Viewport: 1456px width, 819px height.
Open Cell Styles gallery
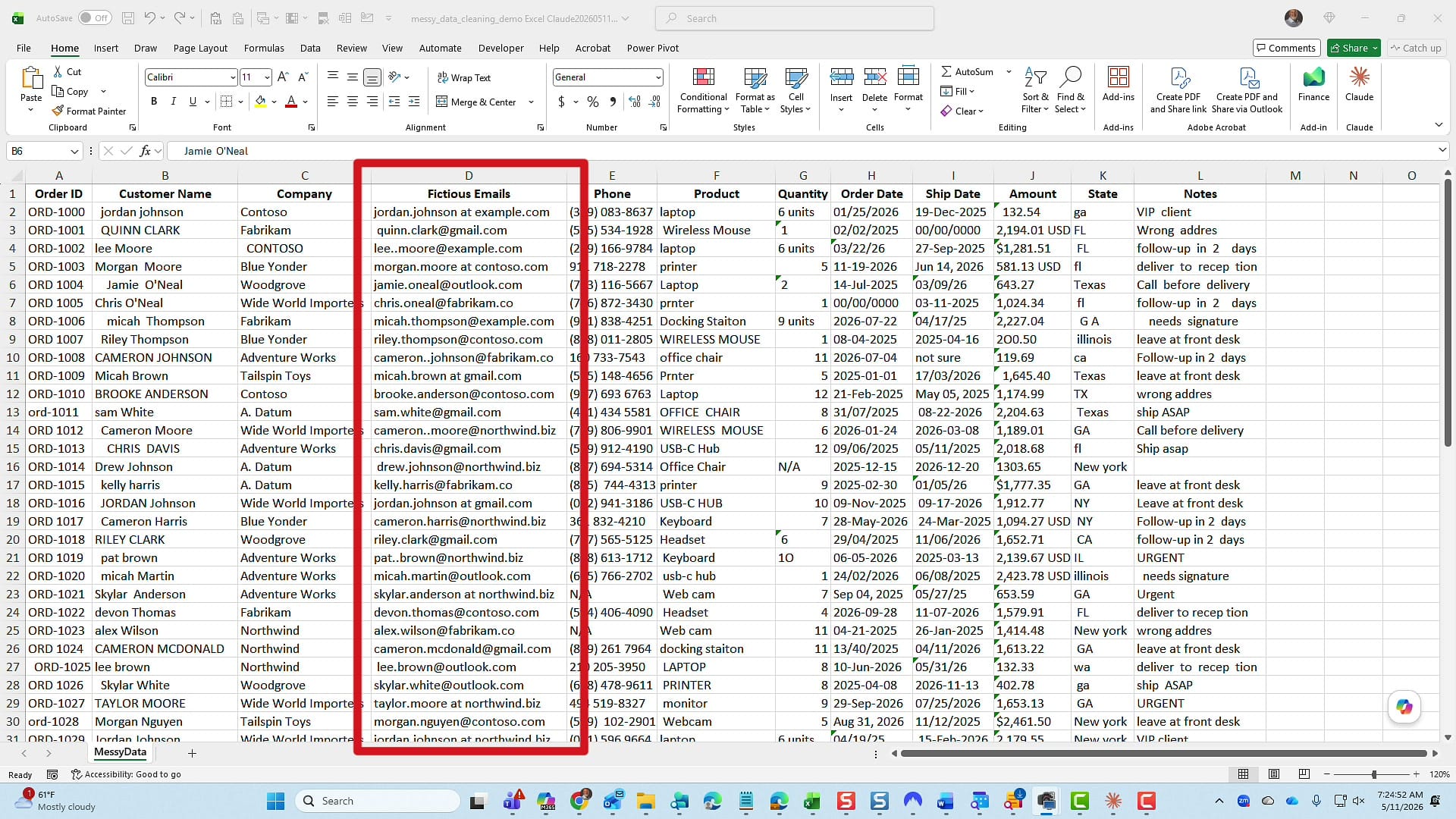tap(795, 91)
